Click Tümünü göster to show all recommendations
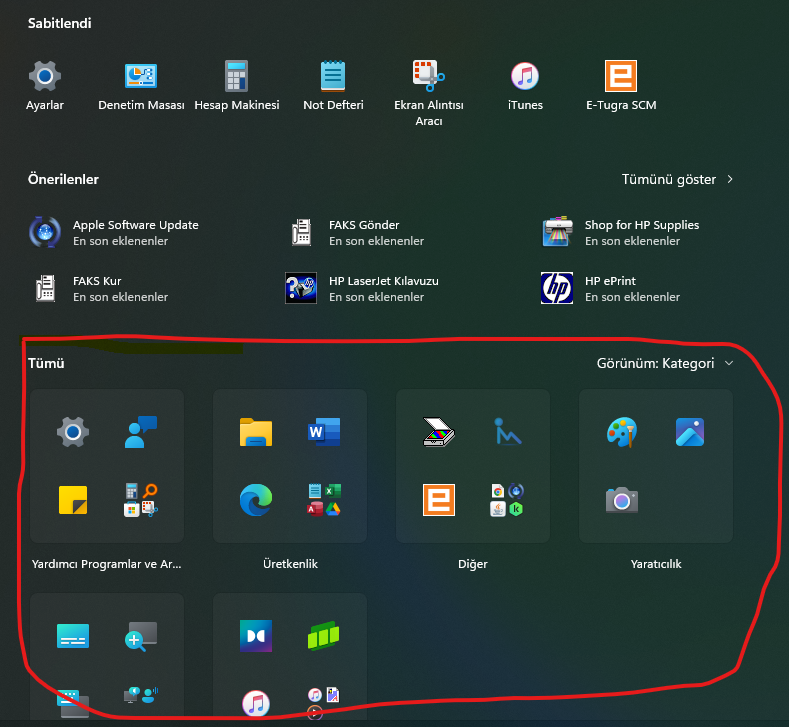Image resolution: width=789 pixels, height=727 pixels. (677, 180)
